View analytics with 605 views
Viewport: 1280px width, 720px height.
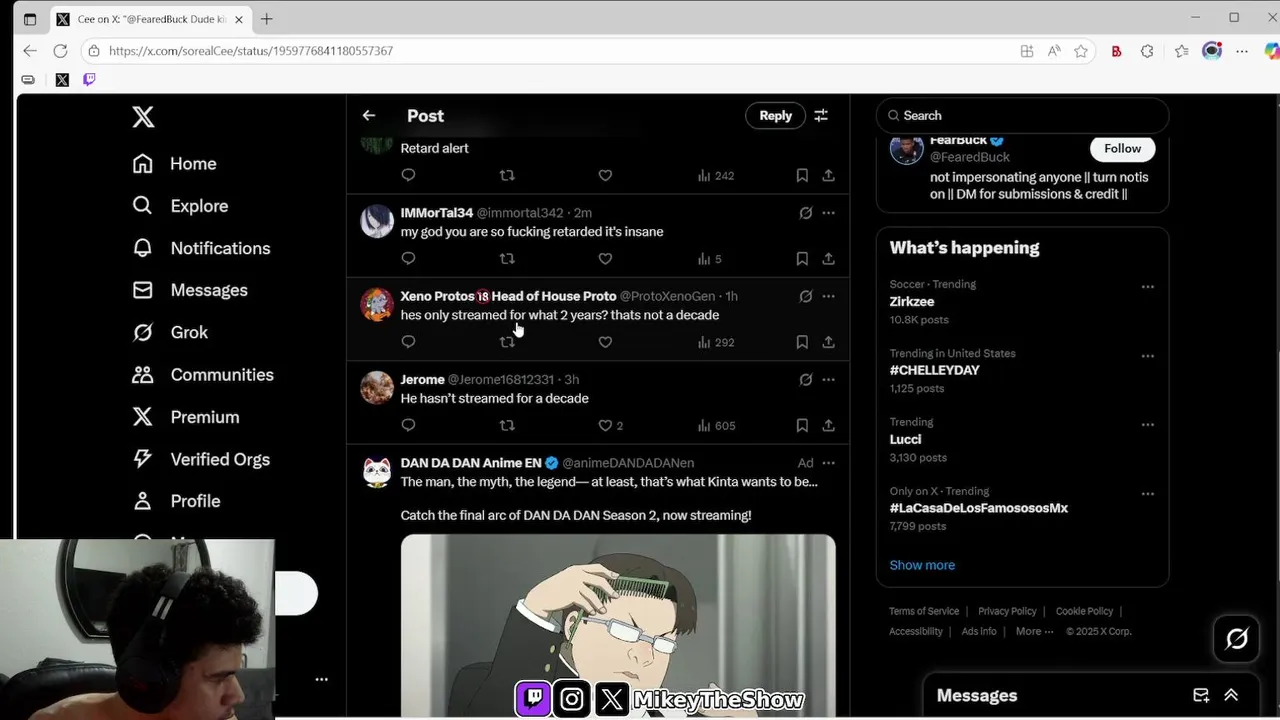tap(716, 426)
